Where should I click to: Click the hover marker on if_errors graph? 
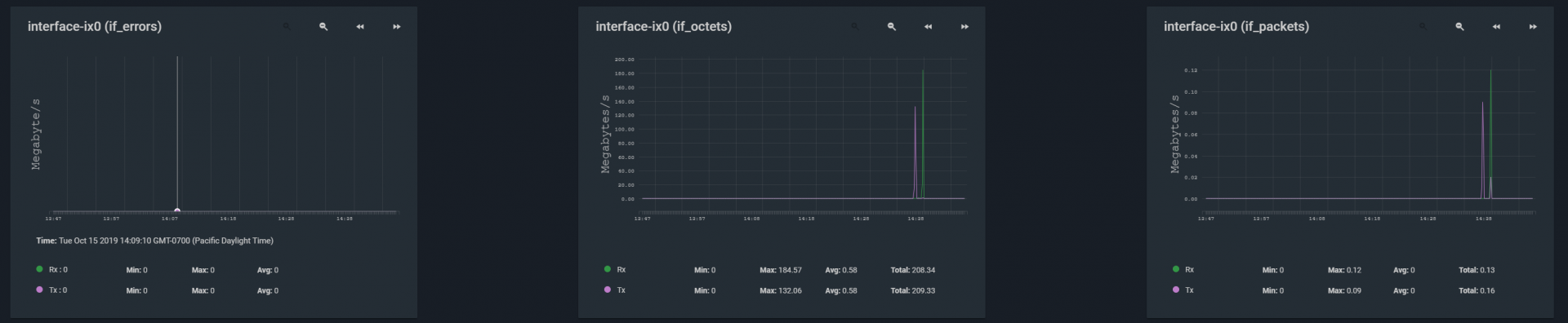[x=177, y=210]
